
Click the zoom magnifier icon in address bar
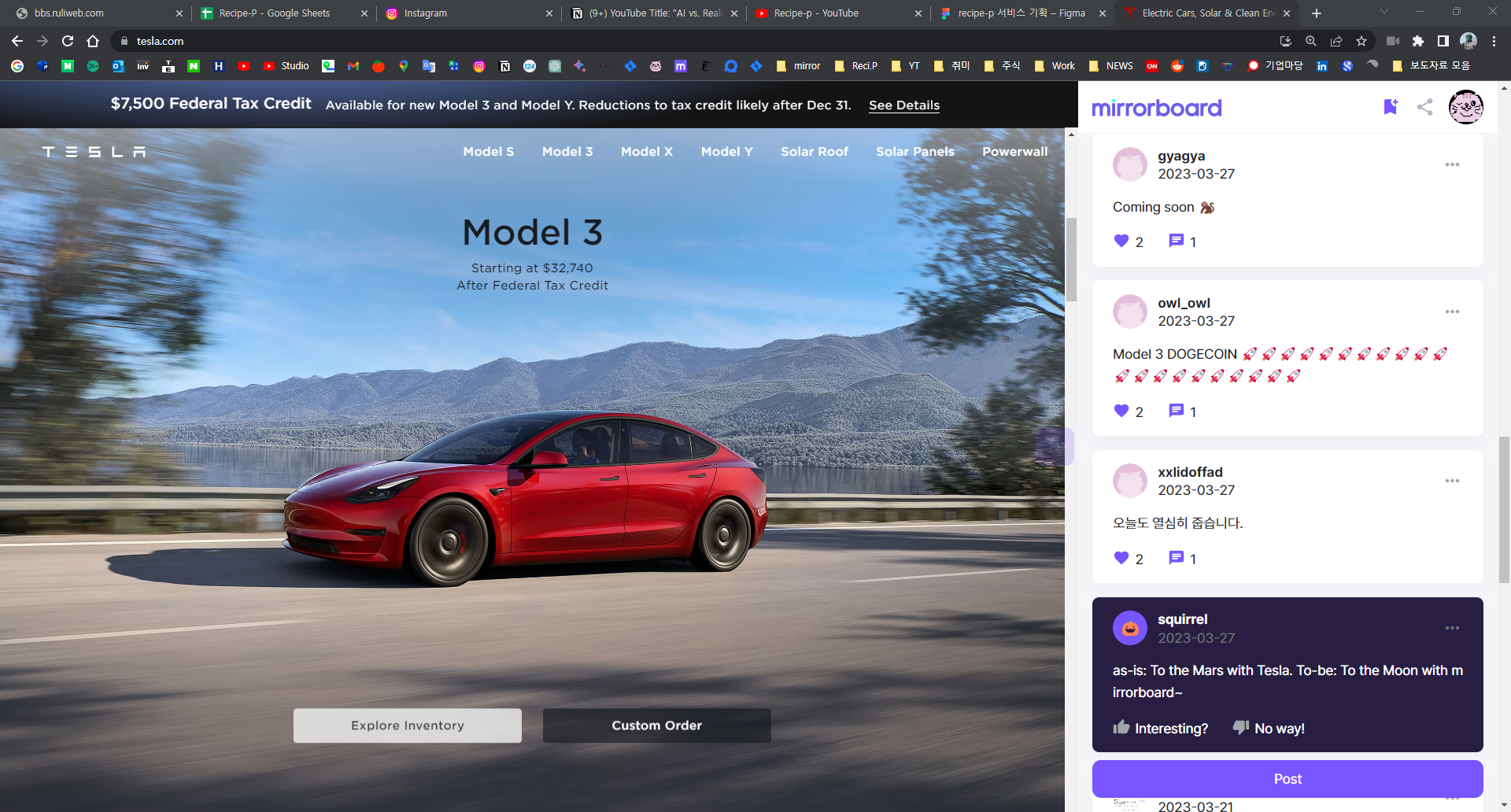click(x=1311, y=41)
